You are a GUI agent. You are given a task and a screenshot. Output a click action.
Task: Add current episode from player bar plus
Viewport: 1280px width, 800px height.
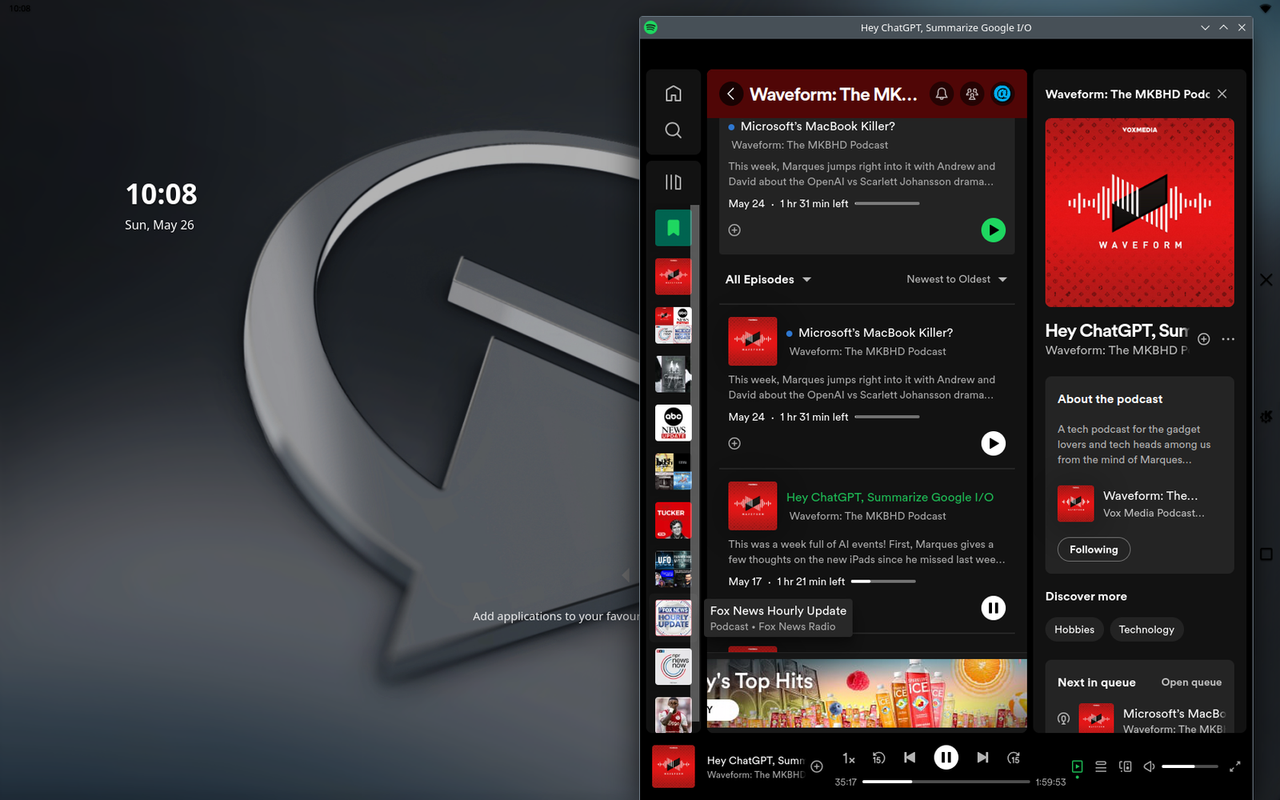click(817, 767)
